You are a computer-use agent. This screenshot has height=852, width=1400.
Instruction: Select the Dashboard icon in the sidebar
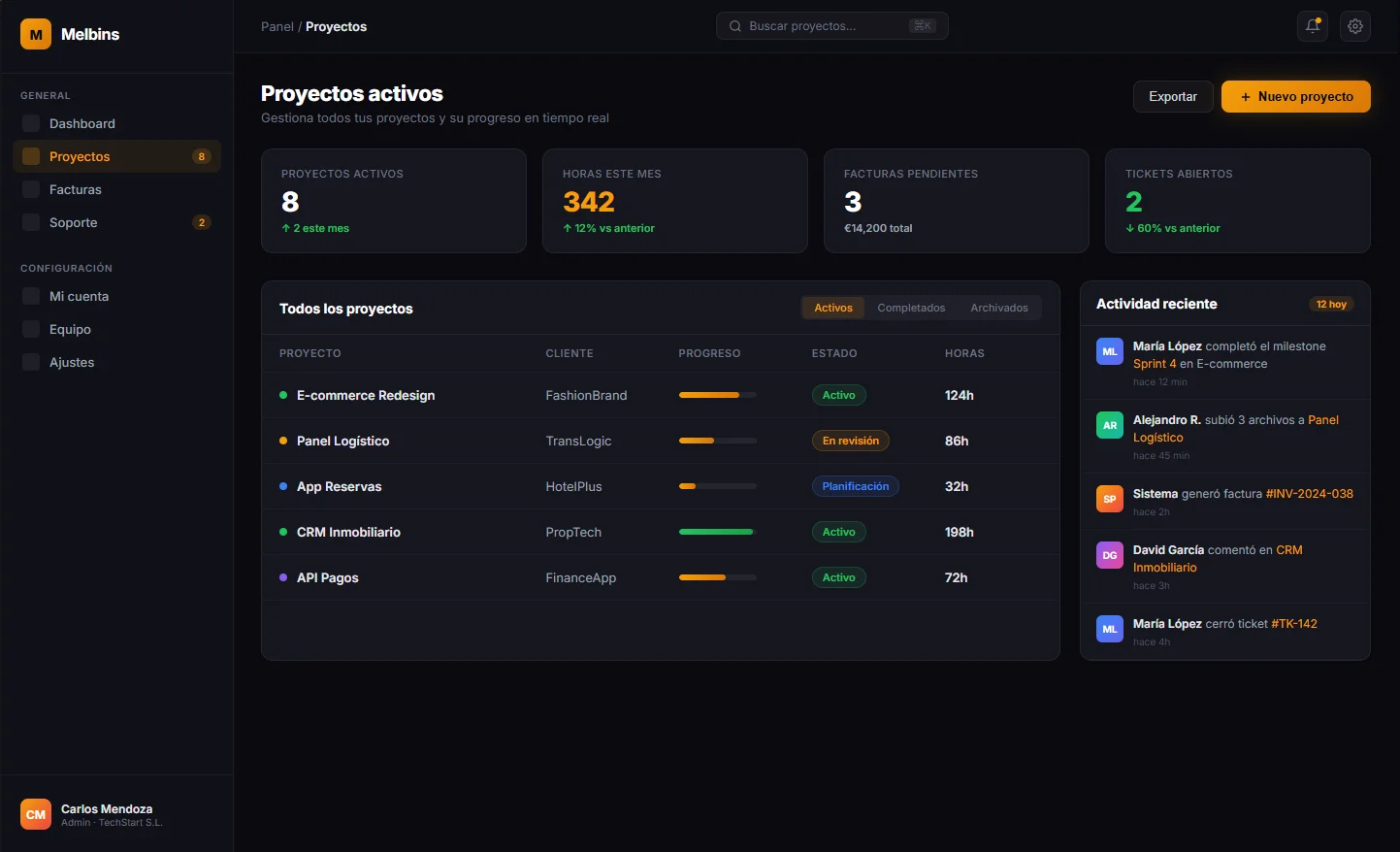click(30, 123)
